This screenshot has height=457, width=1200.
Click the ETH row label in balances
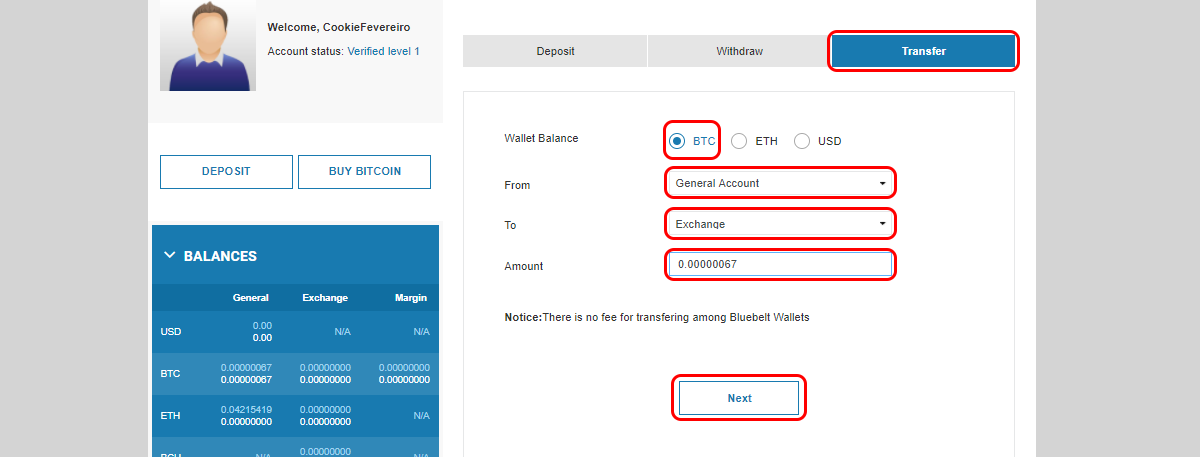(x=170, y=416)
